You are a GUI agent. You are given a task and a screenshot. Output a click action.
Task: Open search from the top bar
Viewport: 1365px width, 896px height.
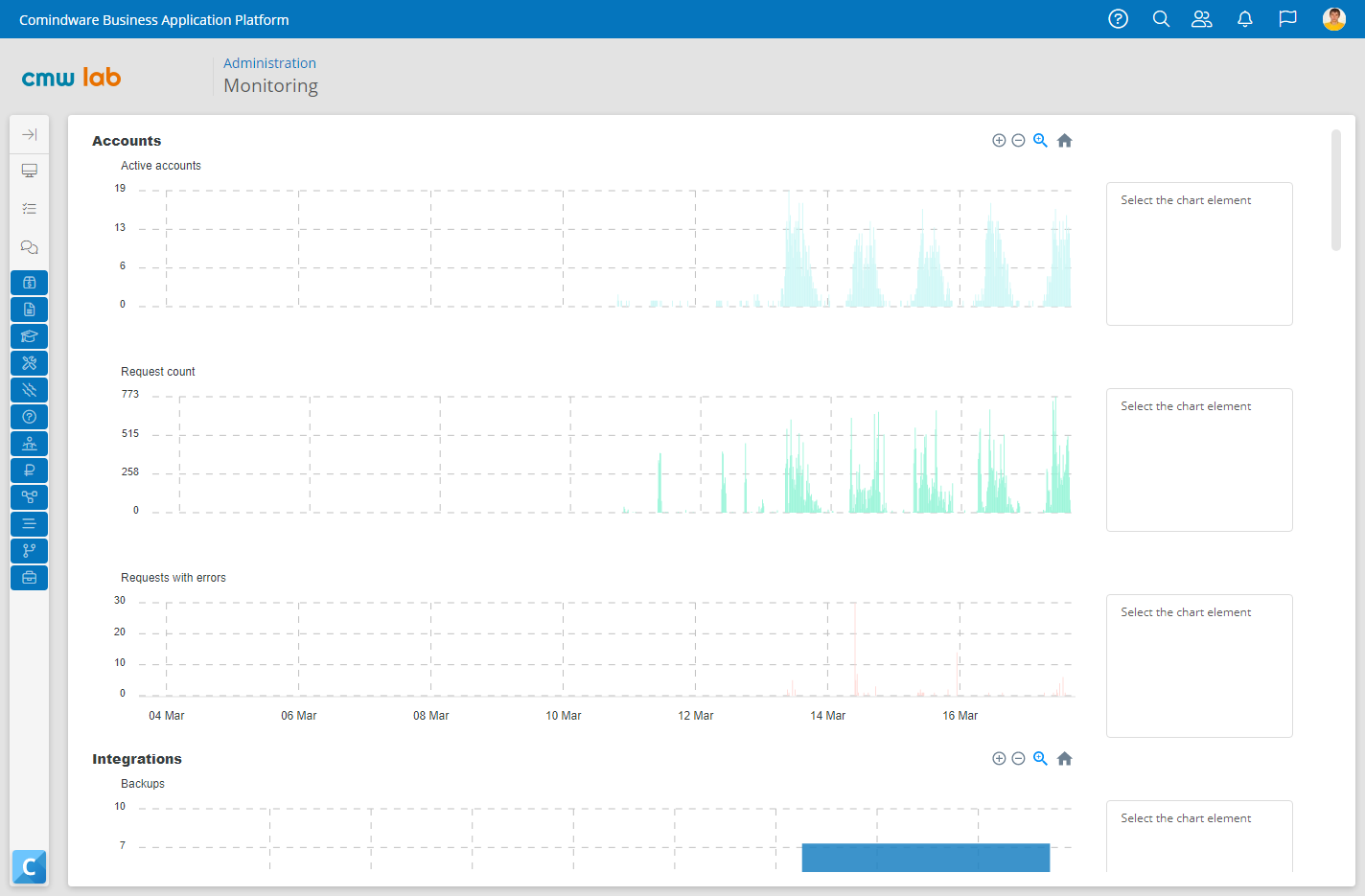(x=1161, y=19)
